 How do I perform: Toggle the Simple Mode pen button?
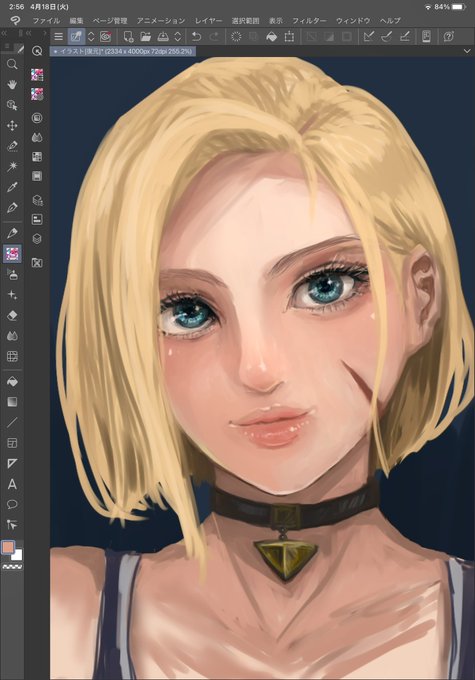(x=76, y=36)
